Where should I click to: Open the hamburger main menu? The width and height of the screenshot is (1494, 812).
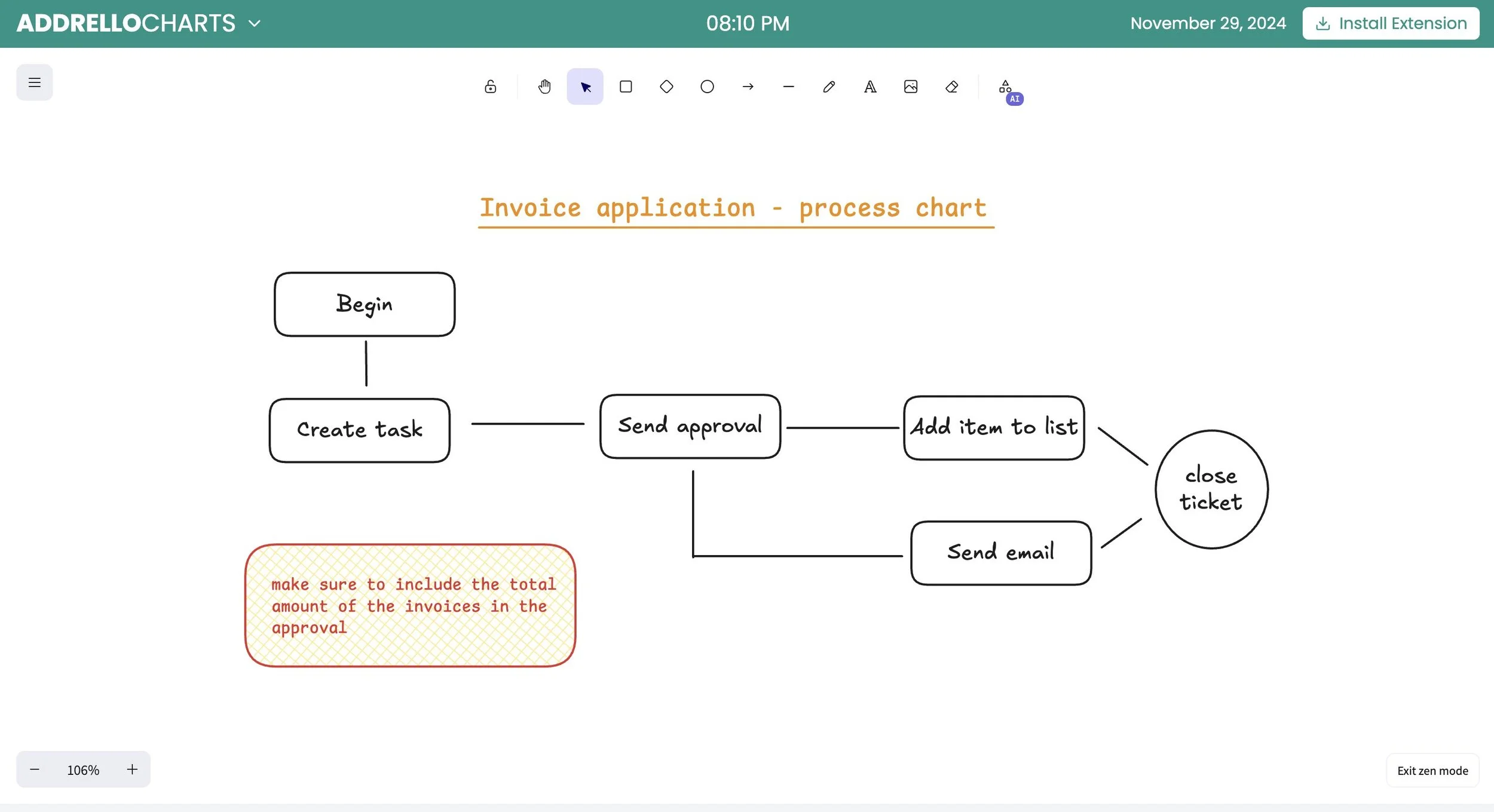[x=35, y=82]
